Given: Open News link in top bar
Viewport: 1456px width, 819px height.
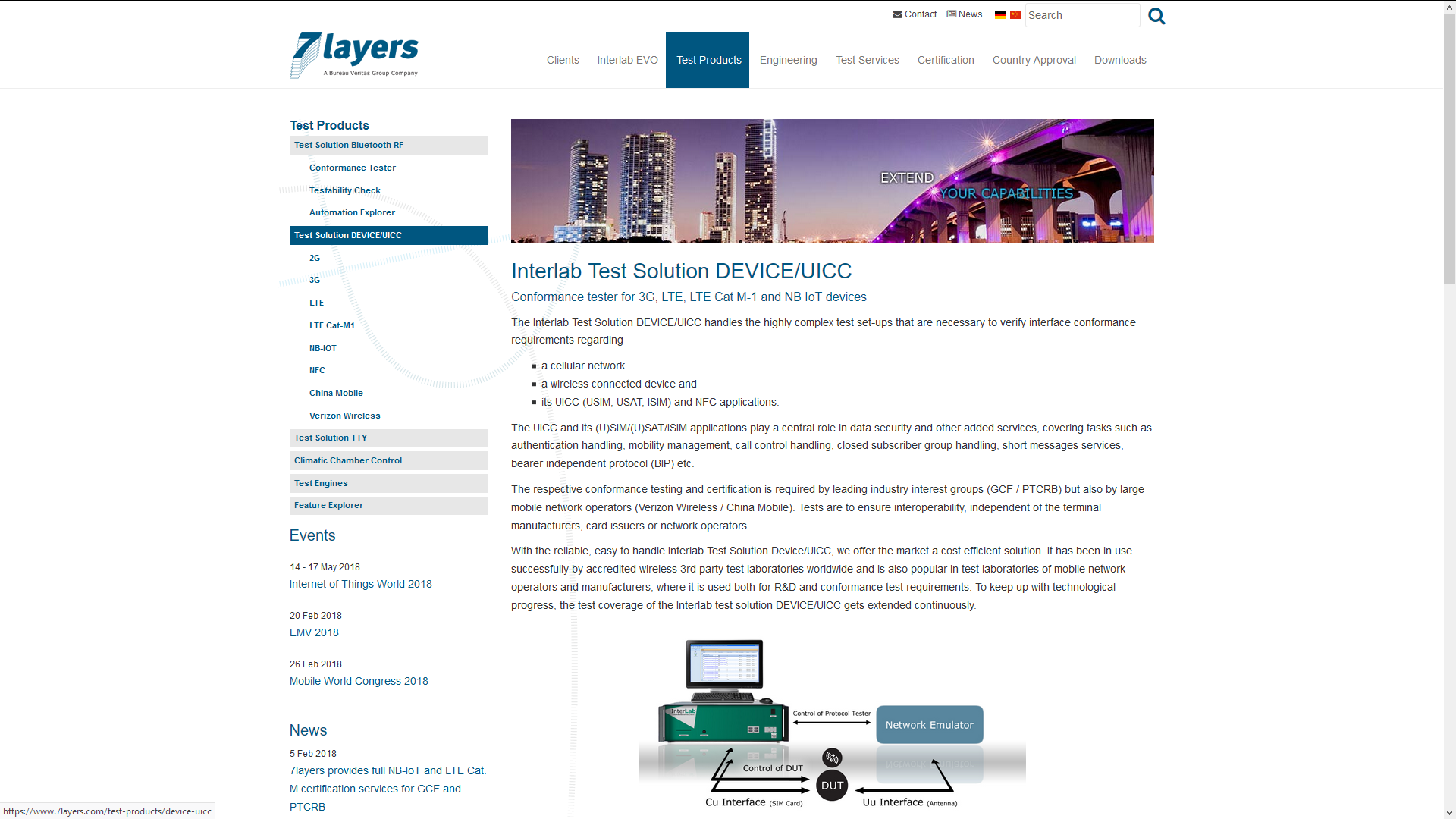Looking at the screenshot, I should point(964,14).
